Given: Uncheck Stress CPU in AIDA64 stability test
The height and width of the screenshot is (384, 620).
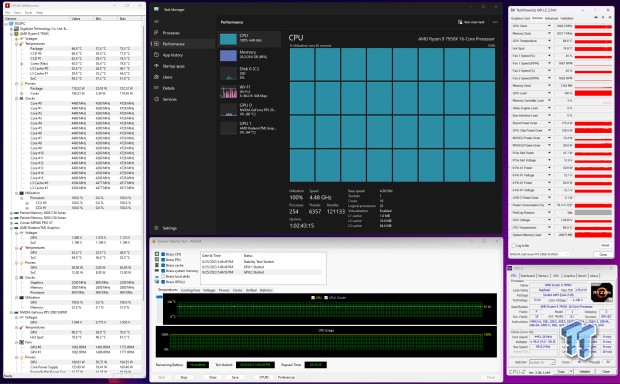Looking at the screenshot, I should coord(163,254).
